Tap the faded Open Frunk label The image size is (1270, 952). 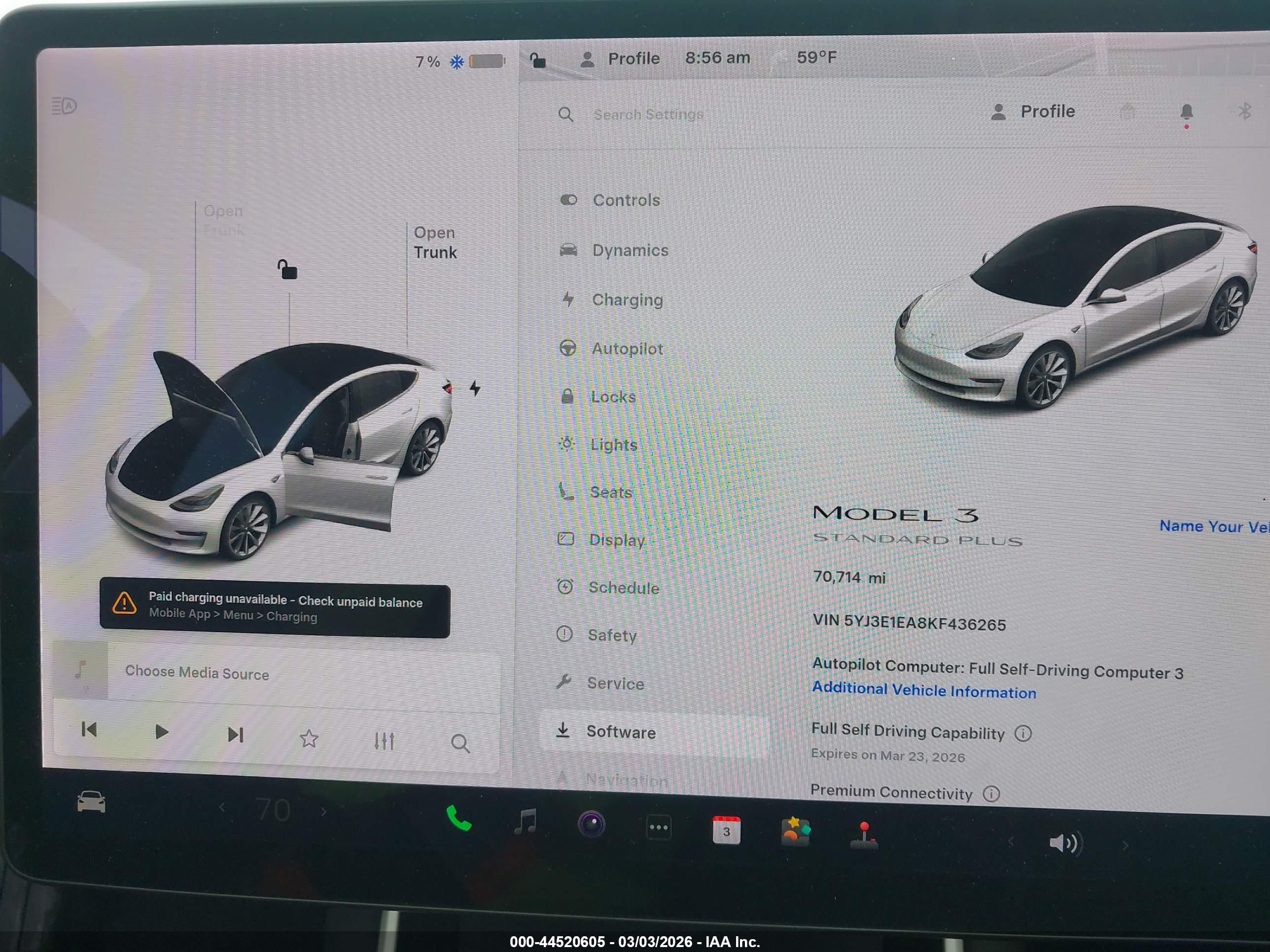click(x=223, y=220)
